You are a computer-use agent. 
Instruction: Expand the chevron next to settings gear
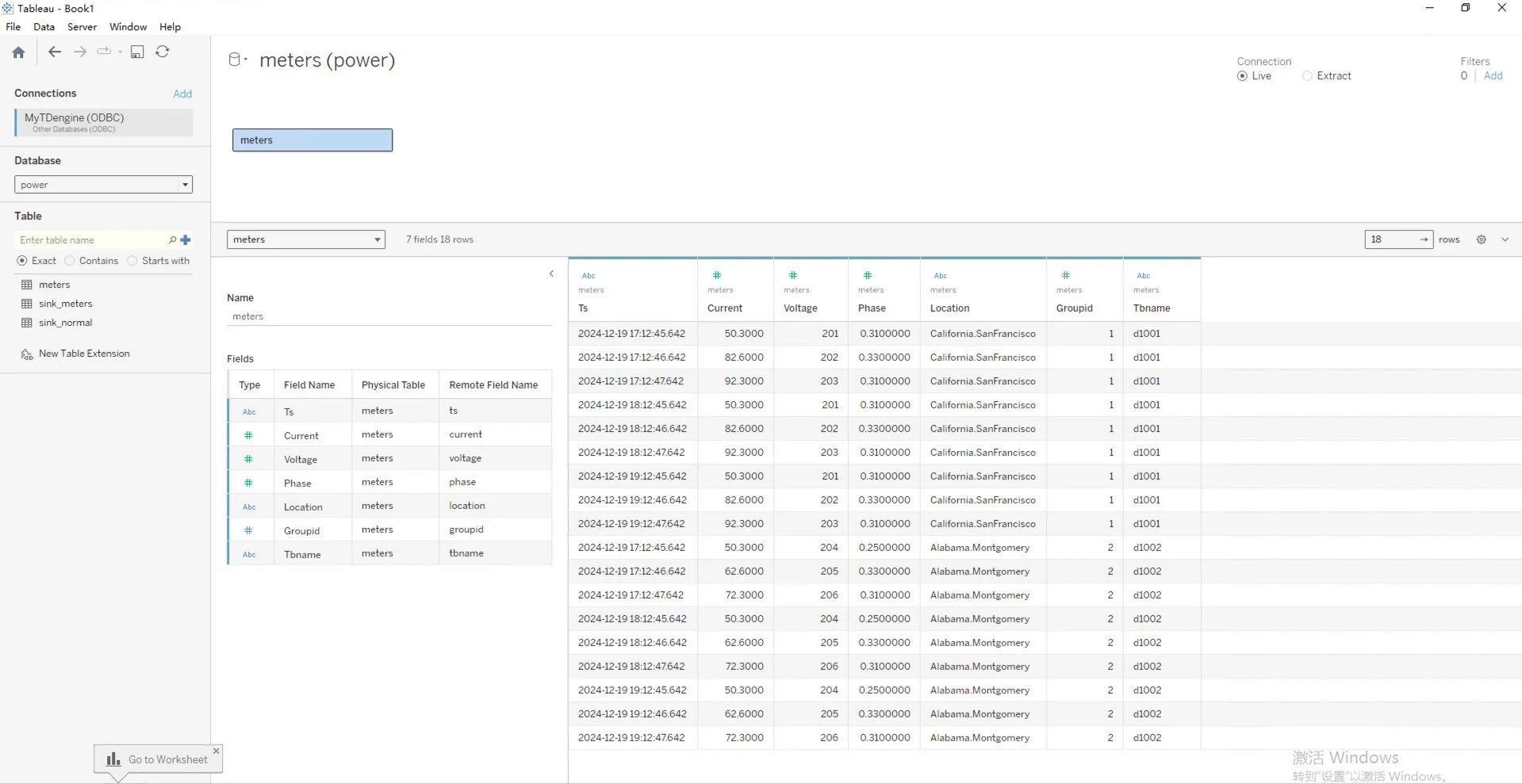(x=1505, y=239)
